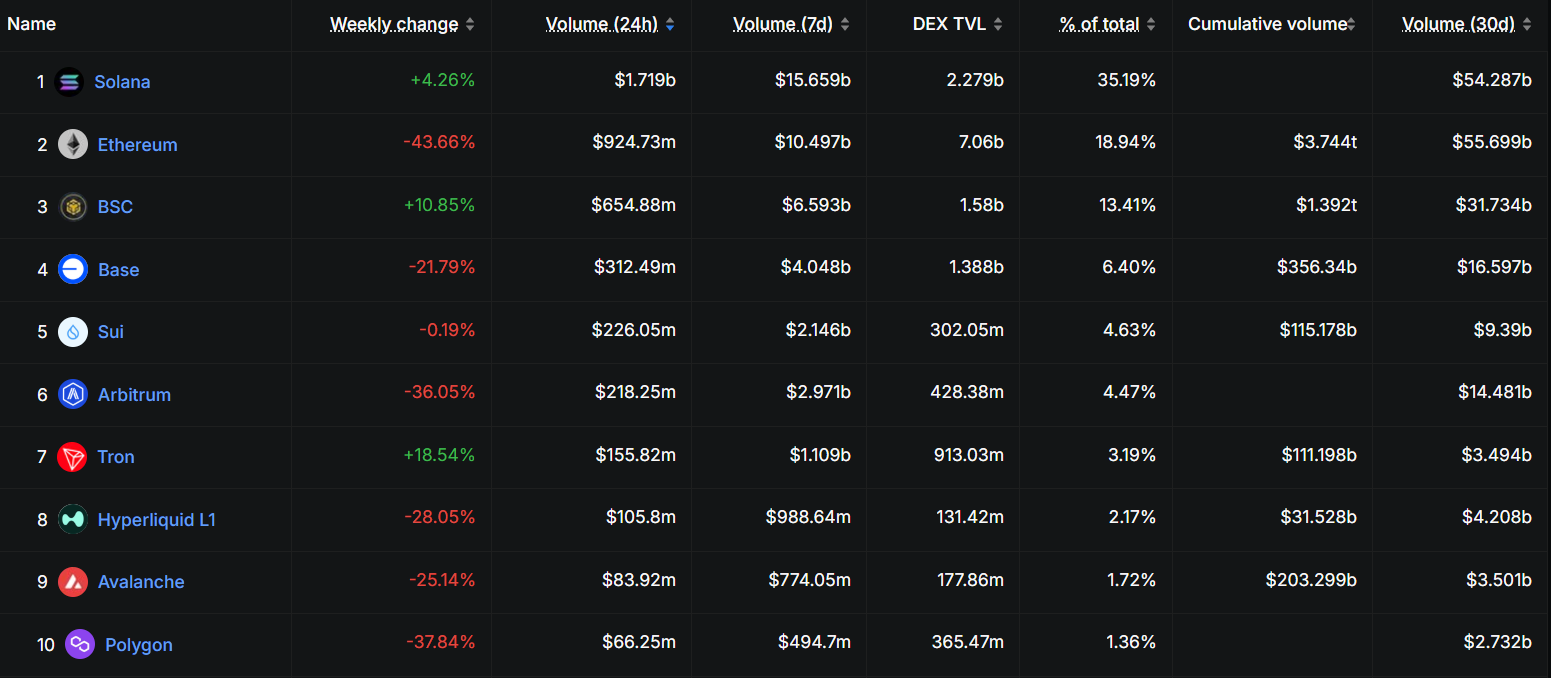This screenshot has width=1551, height=678.
Task: Select Tron's weekly change value +18.54%
Action: 439,455
